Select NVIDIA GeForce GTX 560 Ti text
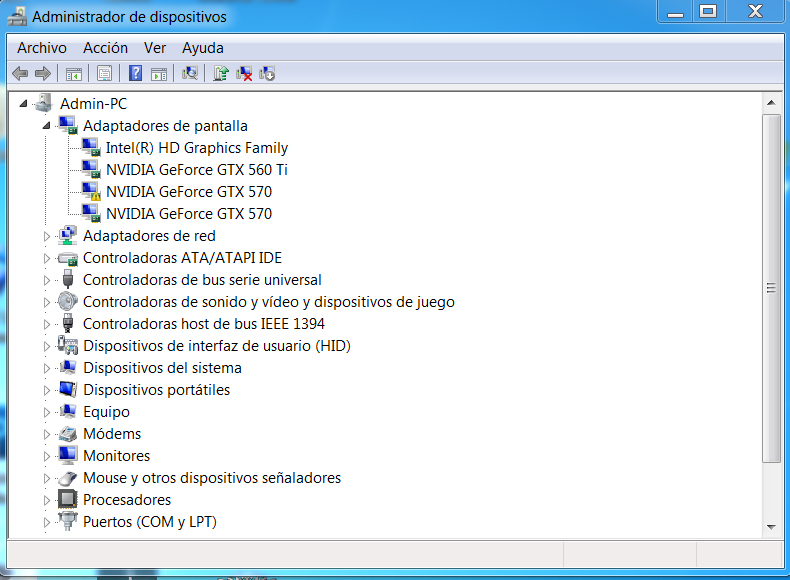790x580 pixels. (x=196, y=170)
